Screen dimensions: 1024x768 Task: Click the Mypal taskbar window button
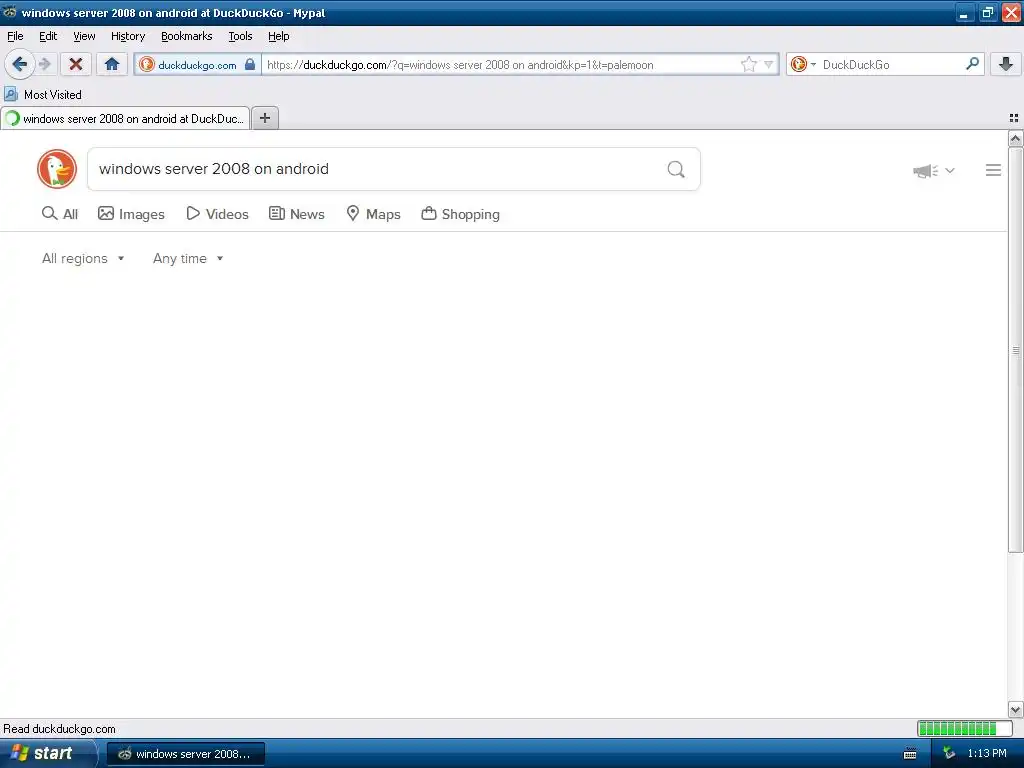pos(186,754)
